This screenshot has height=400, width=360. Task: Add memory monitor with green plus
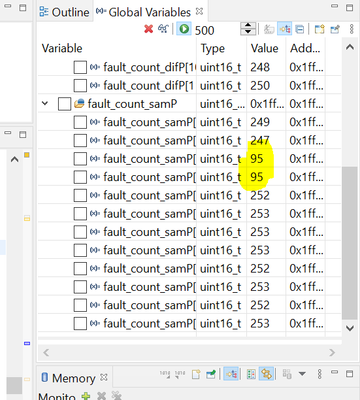tap(86, 396)
